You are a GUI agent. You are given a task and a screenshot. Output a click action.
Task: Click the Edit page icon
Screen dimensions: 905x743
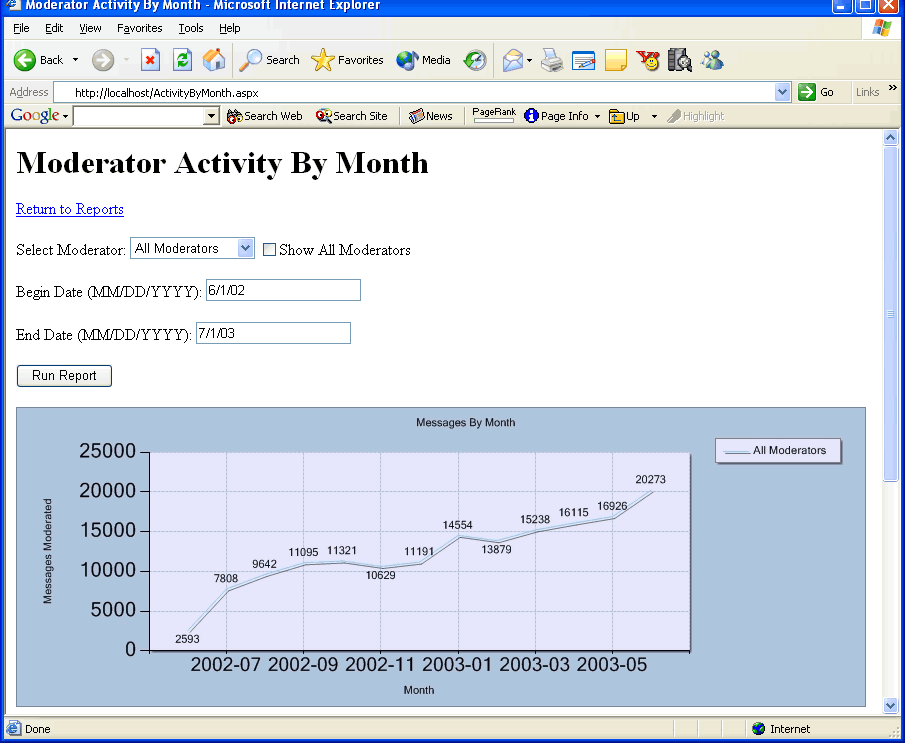584,60
